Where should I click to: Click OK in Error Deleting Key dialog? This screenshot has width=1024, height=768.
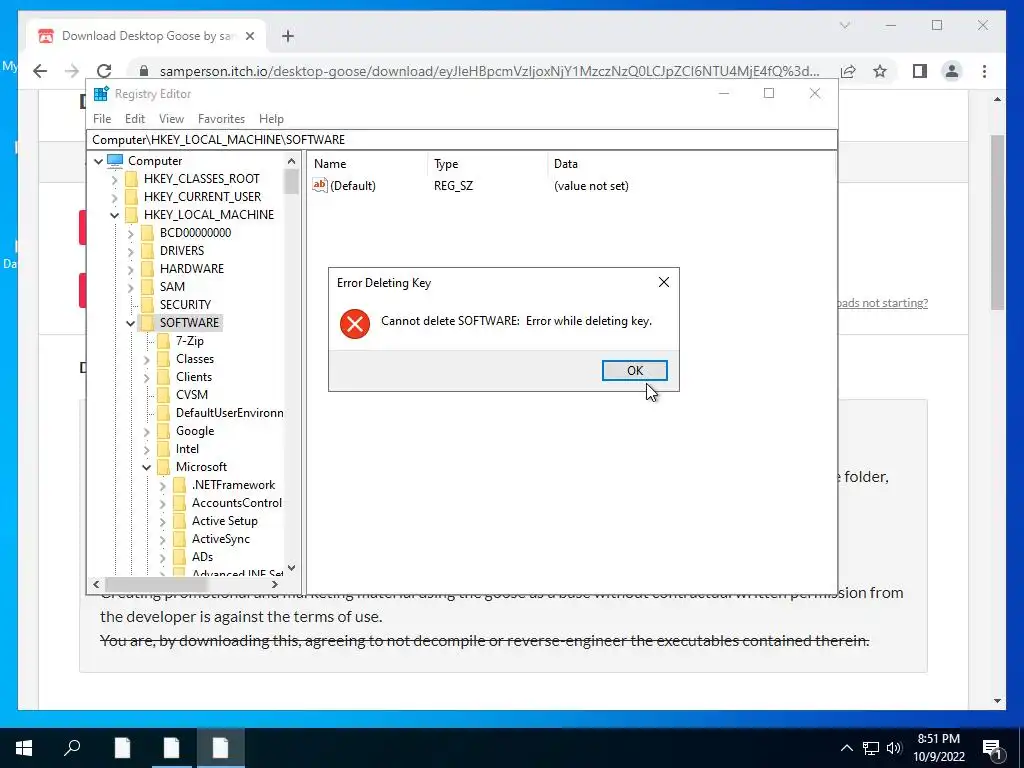tap(634, 370)
